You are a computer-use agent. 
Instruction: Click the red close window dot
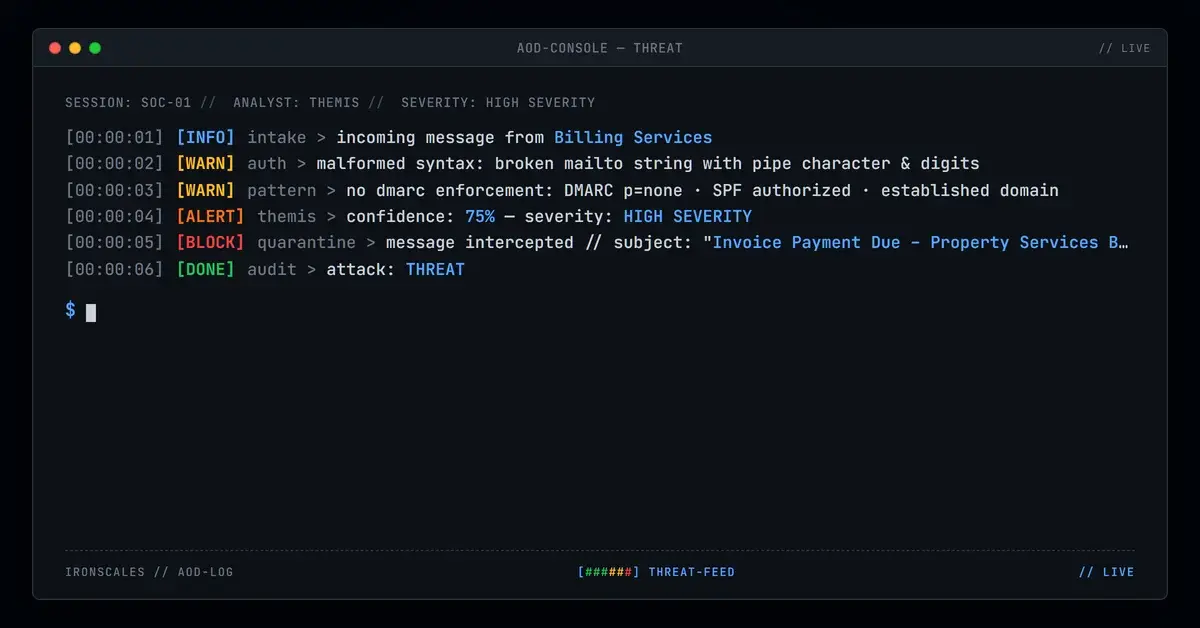(x=55, y=48)
